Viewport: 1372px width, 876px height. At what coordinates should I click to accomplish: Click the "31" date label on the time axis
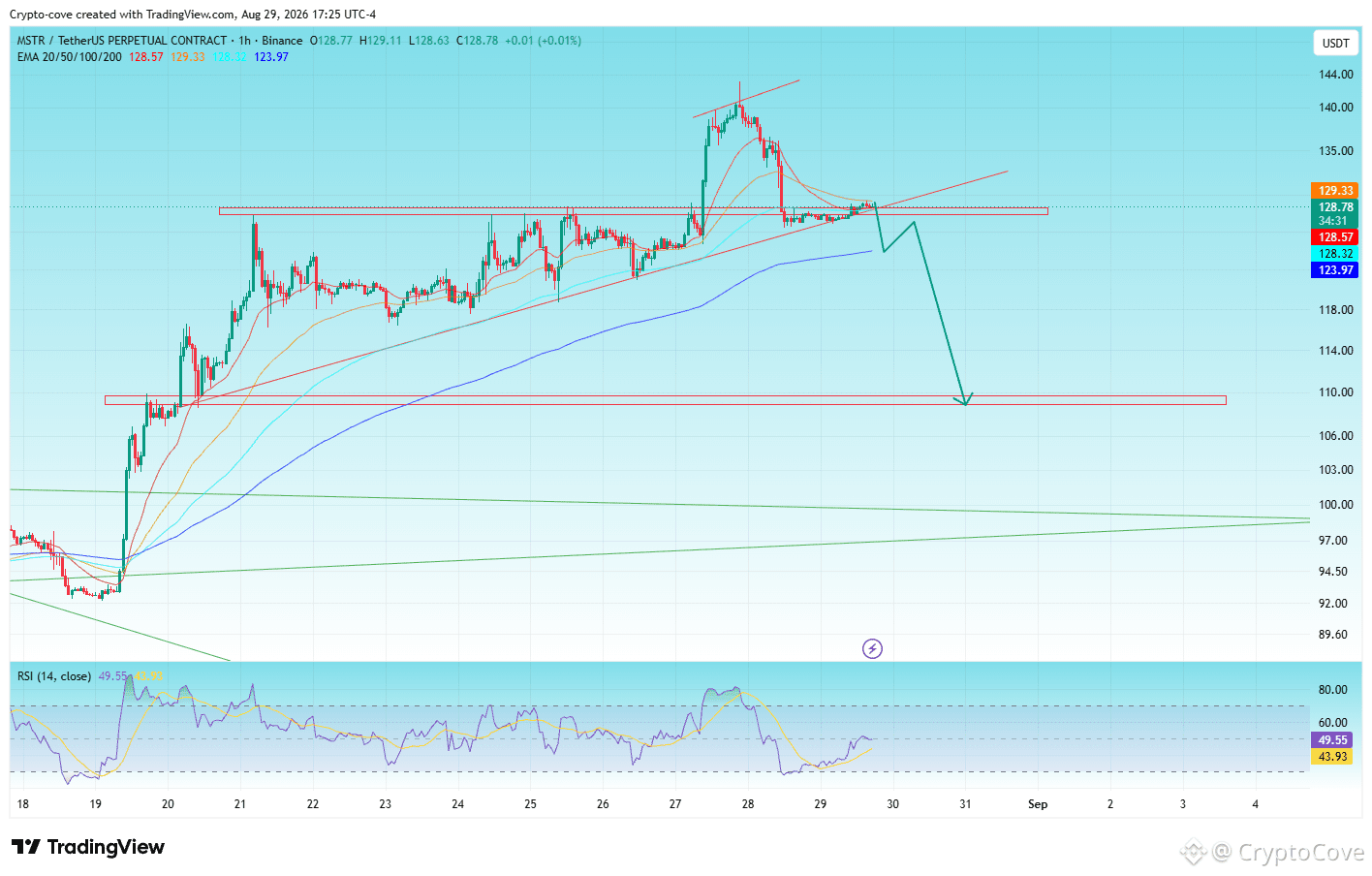965,804
